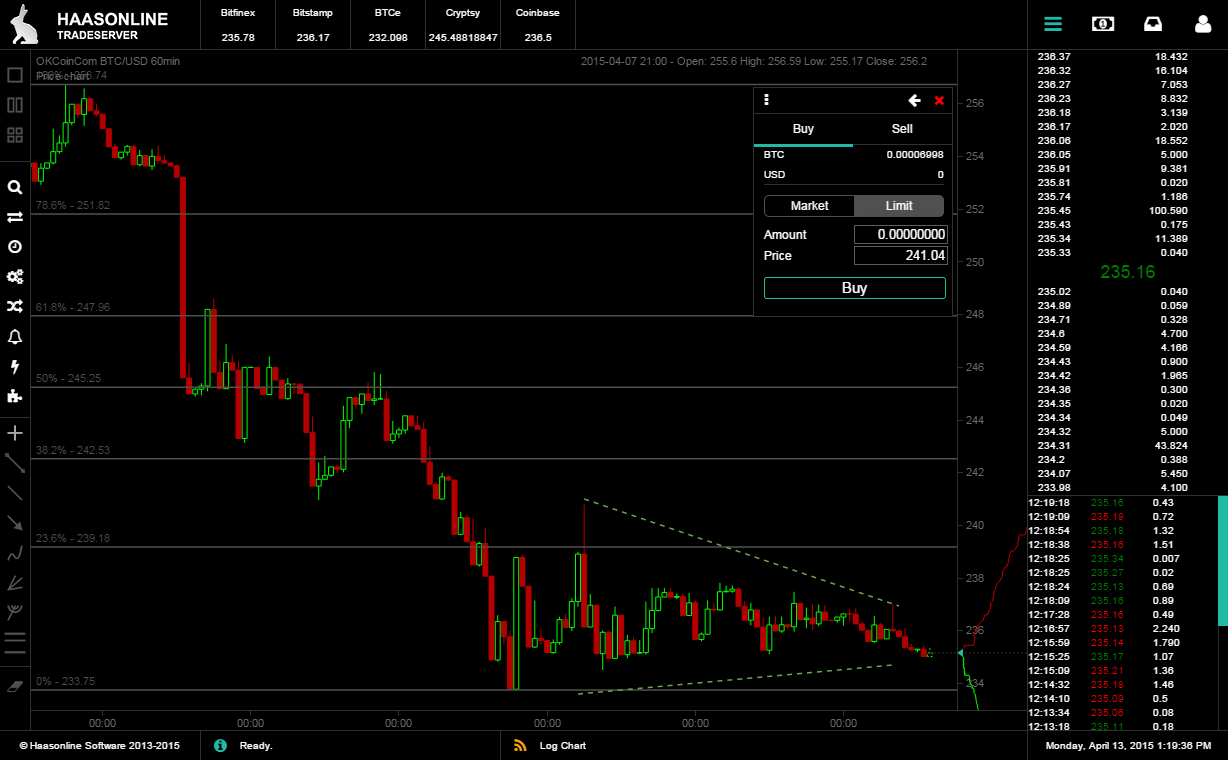Viewport: 1228px width, 760px height.
Task: Select the crosshair plus drawing tool
Action: [15, 433]
